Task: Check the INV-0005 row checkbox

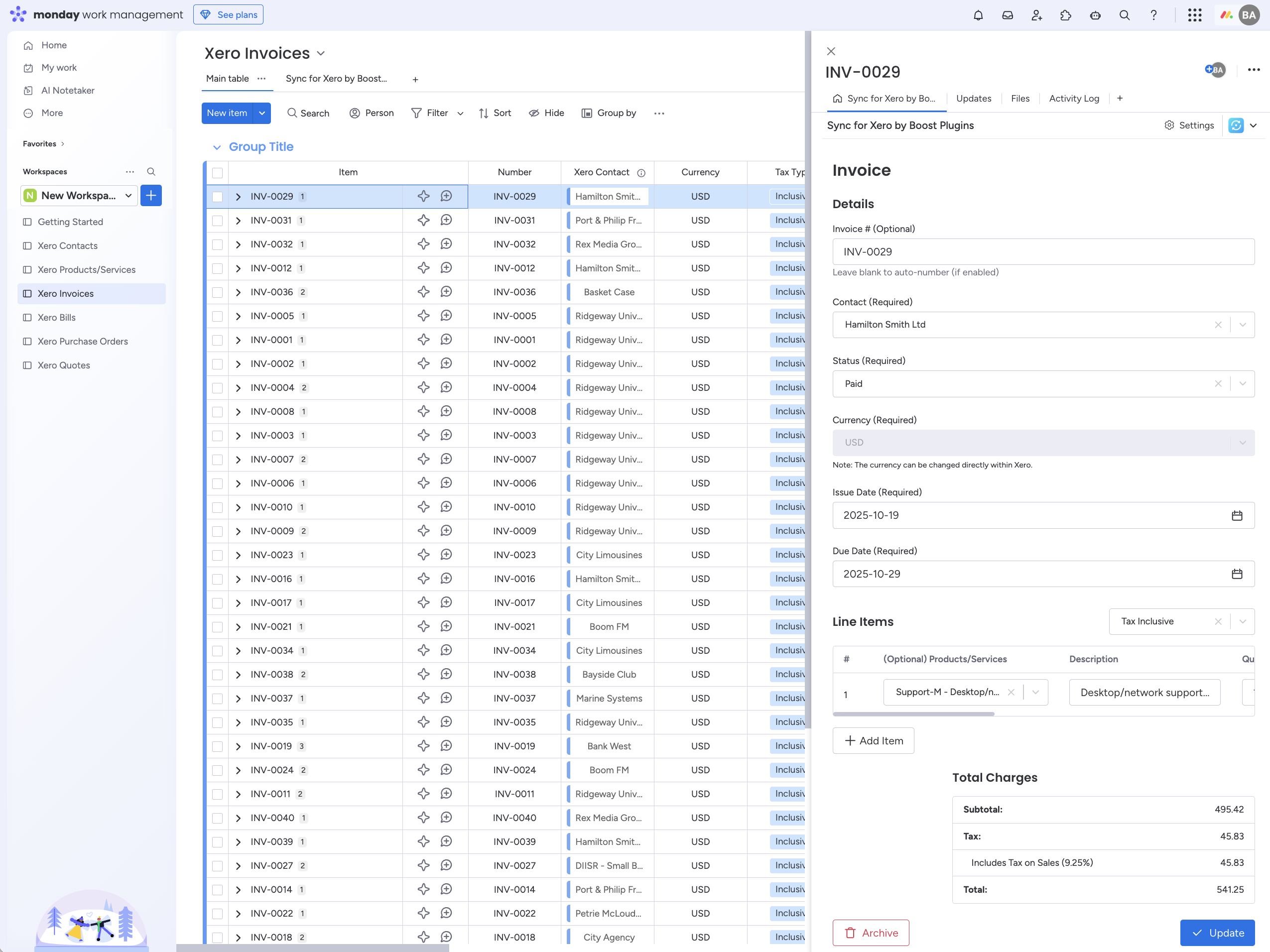Action: point(217,316)
